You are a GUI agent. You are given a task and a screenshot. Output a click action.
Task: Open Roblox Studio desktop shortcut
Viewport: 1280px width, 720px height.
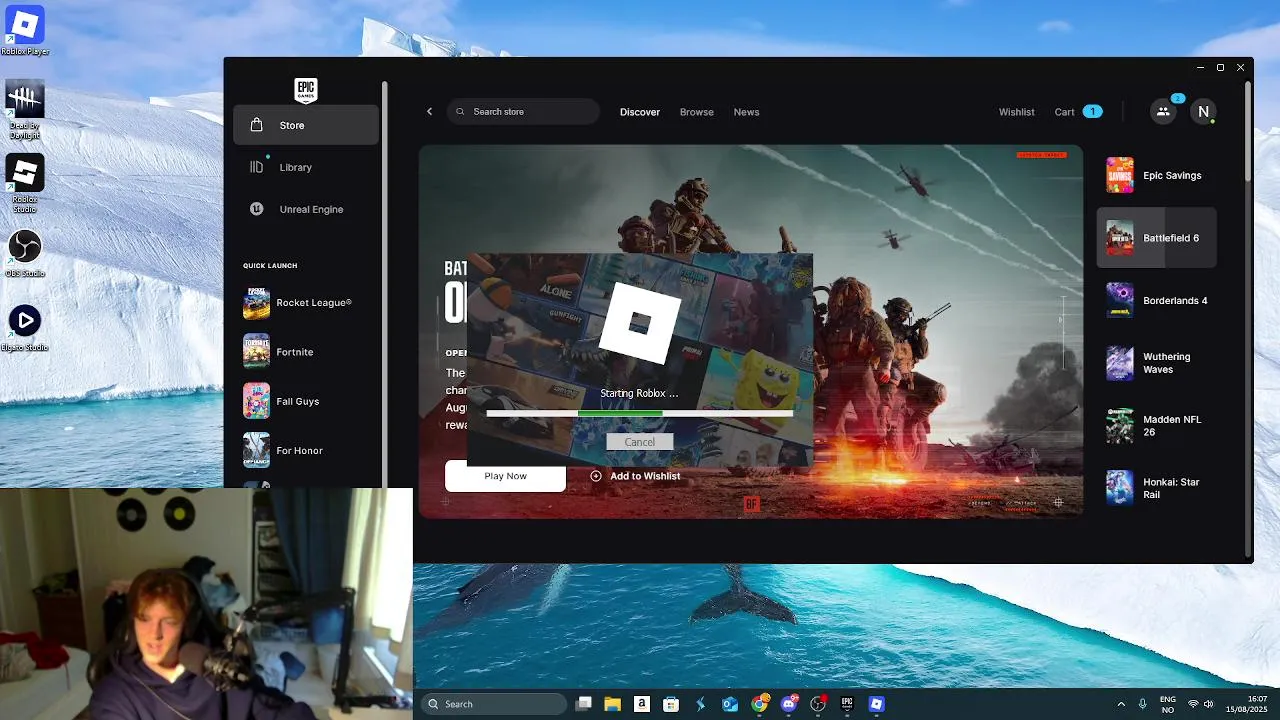pyautogui.click(x=25, y=184)
